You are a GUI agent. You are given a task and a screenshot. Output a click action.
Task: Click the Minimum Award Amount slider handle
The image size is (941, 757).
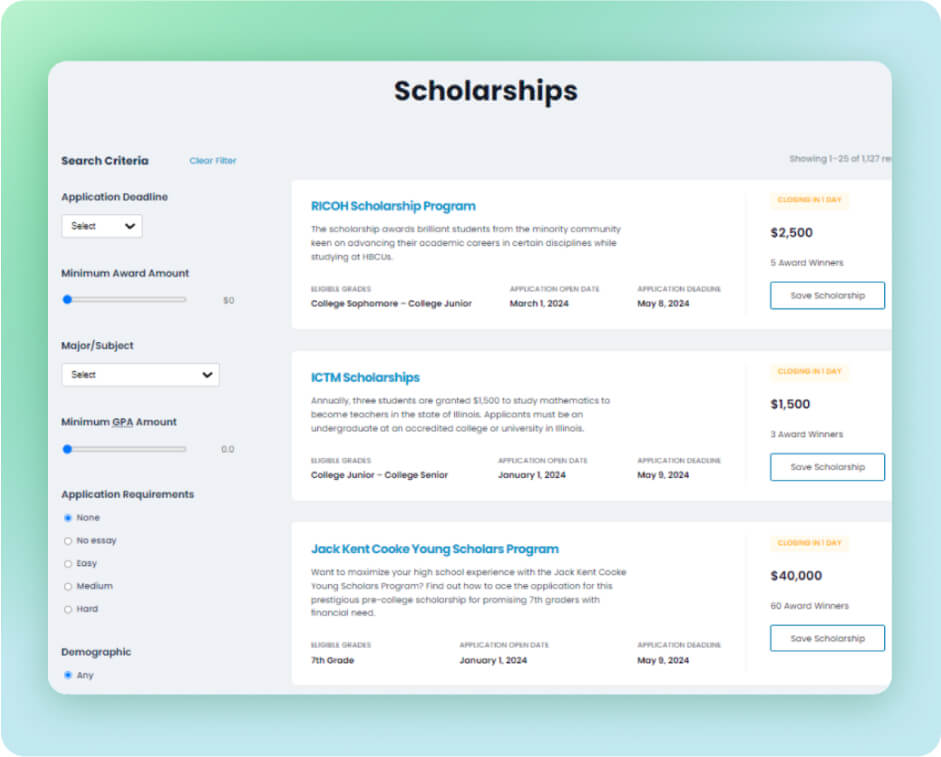tap(67, 299)
